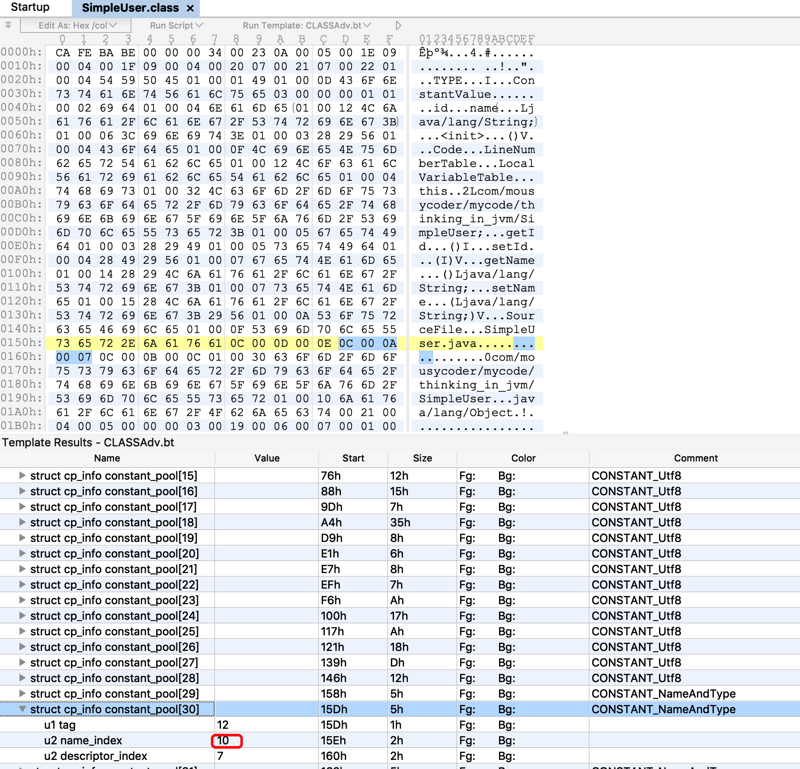The image size is (800, 769).
Task: Click the toolbar collapse arrow icon at far left
Action: click(x=8, y=24)
